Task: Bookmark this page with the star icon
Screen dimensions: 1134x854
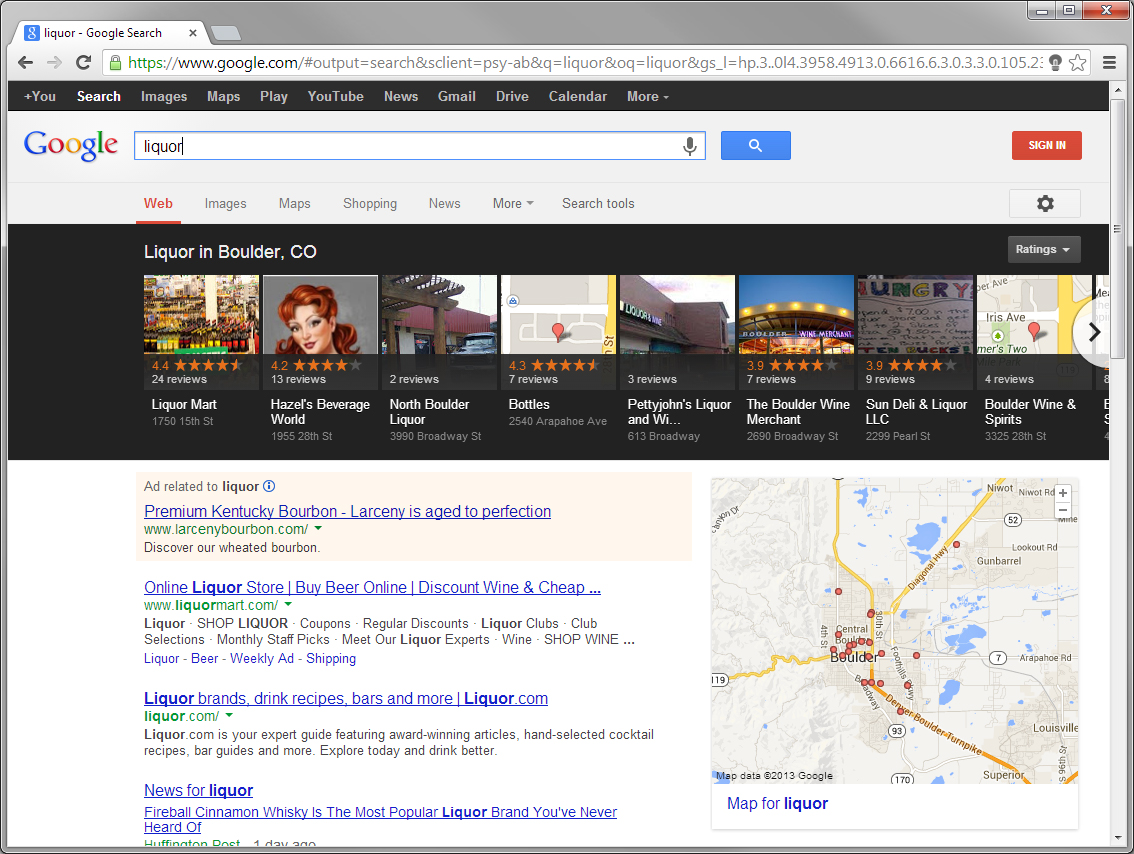Action: [x=1077, y=63]
